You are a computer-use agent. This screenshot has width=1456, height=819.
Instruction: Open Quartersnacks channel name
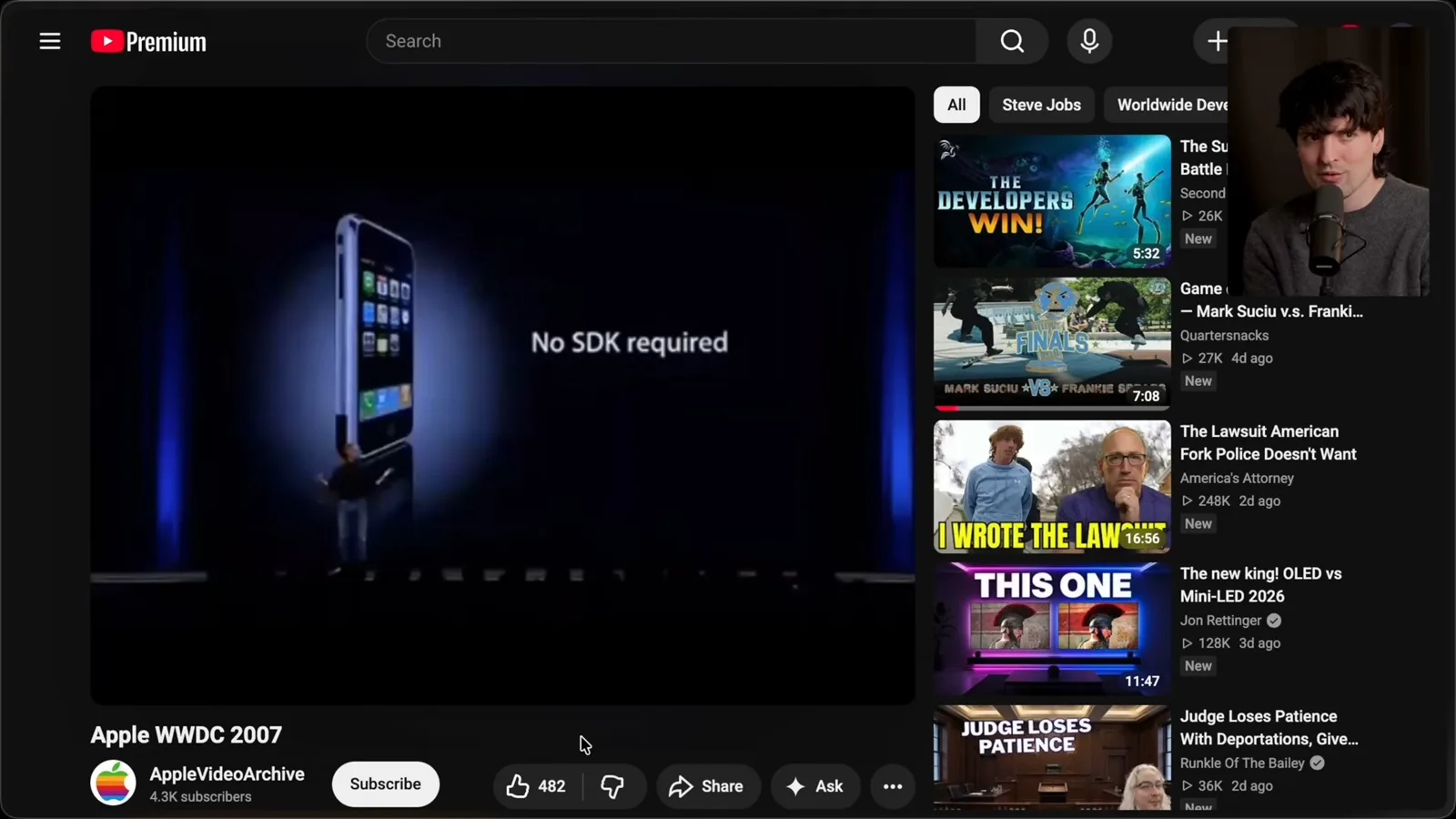[x=1224, y=335]
